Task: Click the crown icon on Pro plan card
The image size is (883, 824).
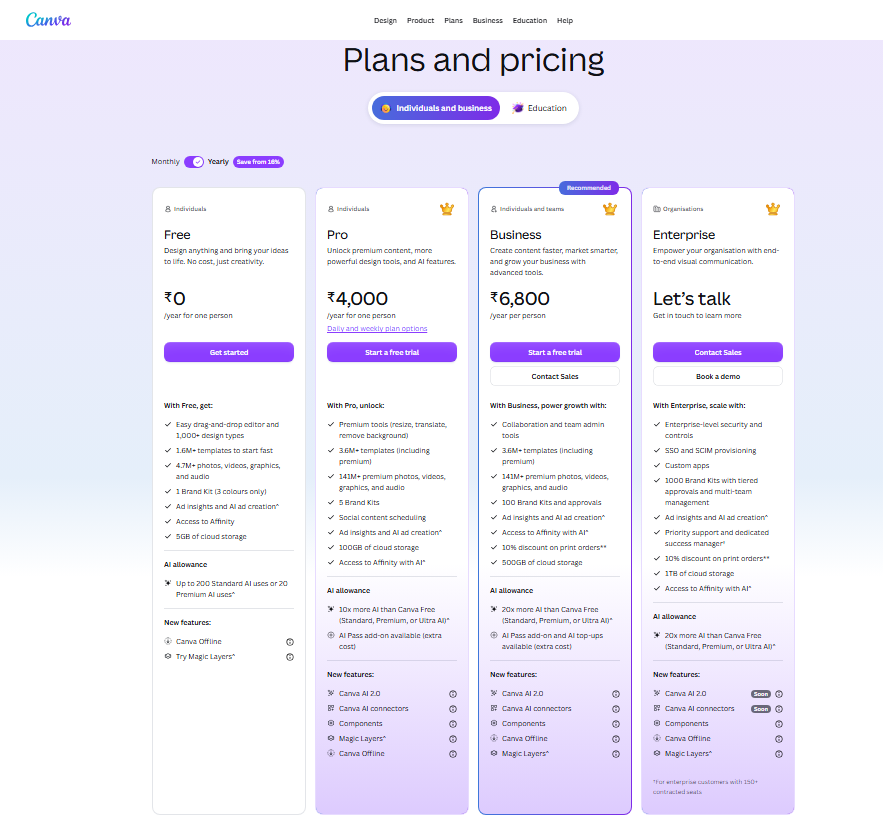Action: (x=447, y=209)
